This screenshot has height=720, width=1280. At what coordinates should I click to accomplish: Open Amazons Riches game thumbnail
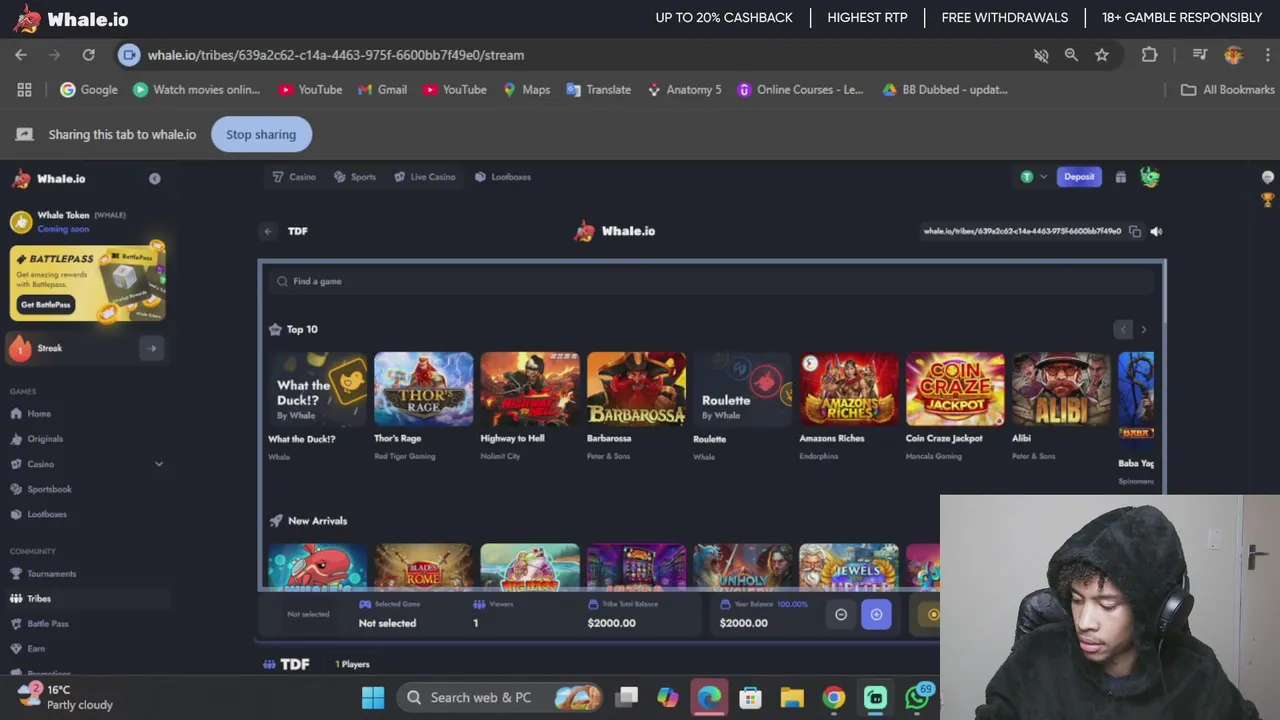[849, 389]
